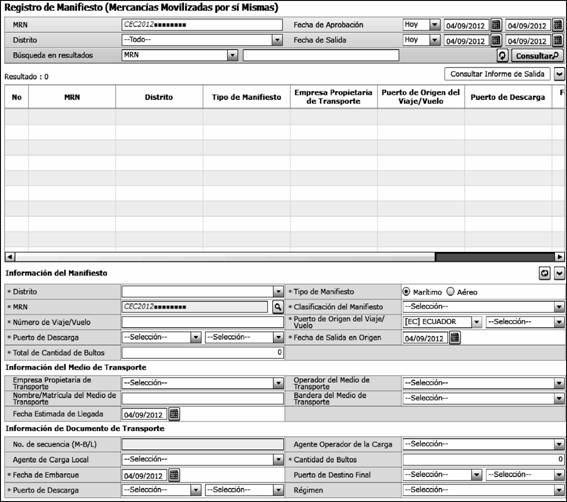This screenshot has width=567, height=502.
Task: Select the Aéreo radio button
Action: (x=450, y=292)
